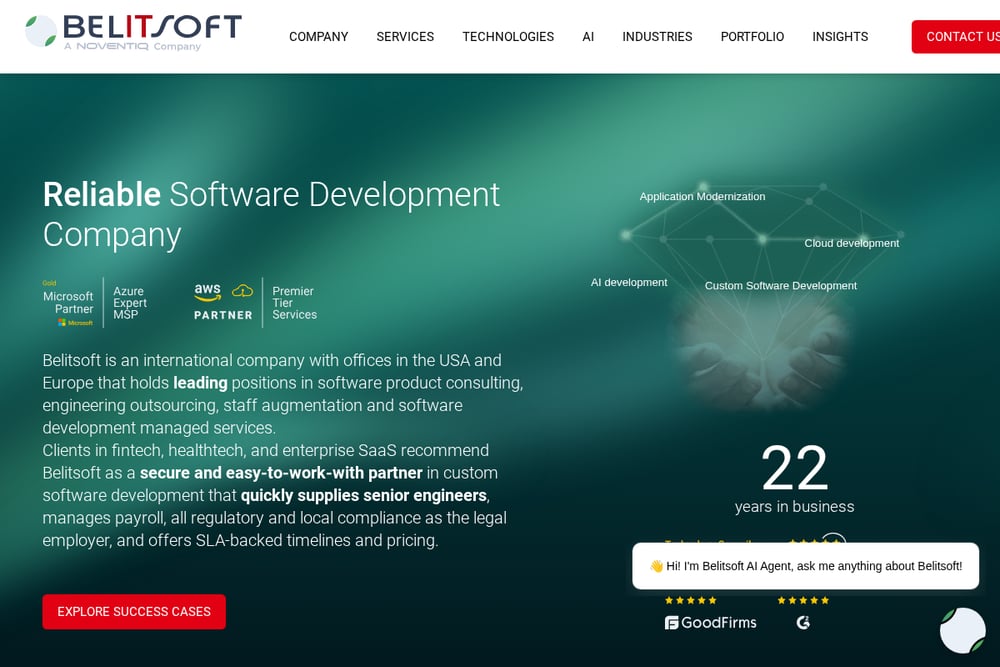Click the Cloud development label
This screenshot has height=667, width=1000.
pos(851,243)
